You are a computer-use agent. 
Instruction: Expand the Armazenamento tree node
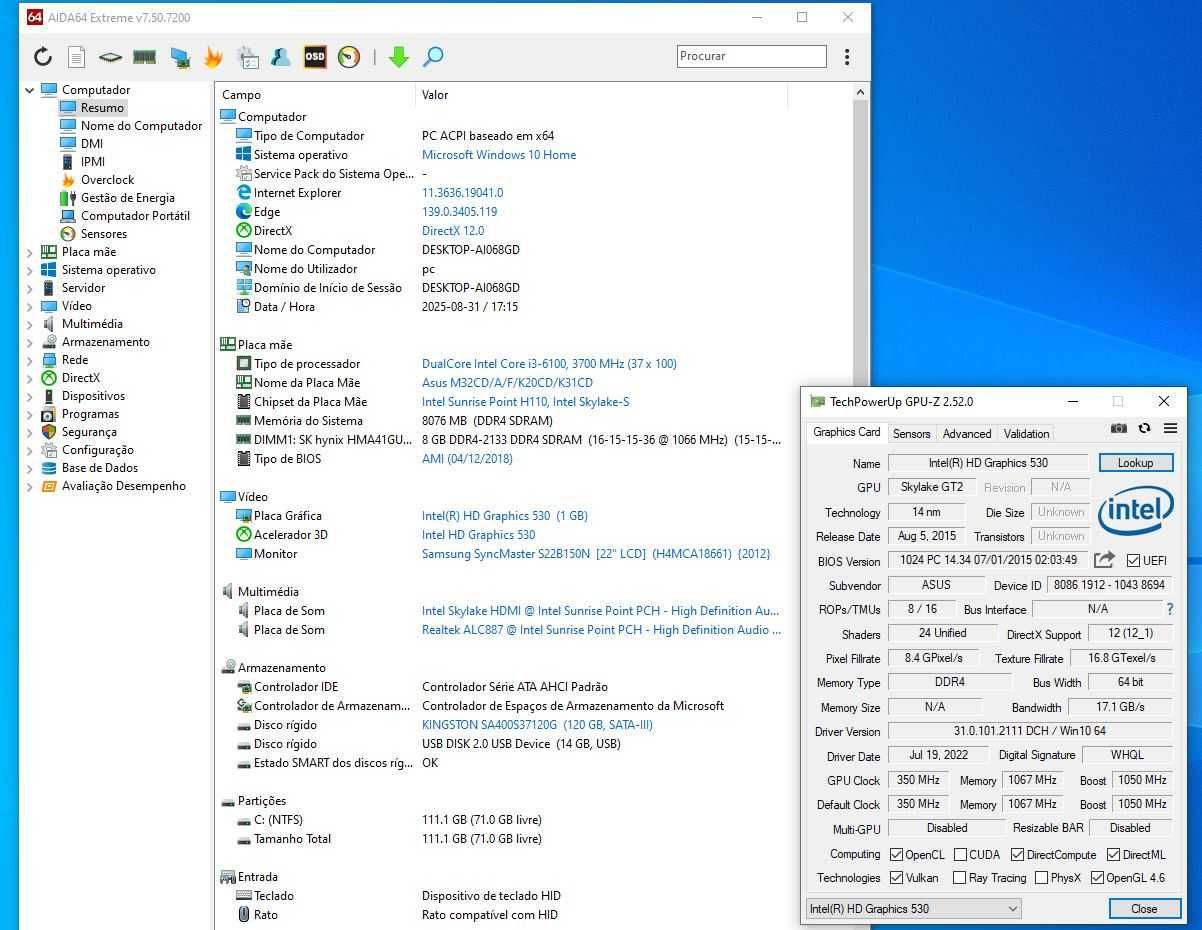click(30, 342)
